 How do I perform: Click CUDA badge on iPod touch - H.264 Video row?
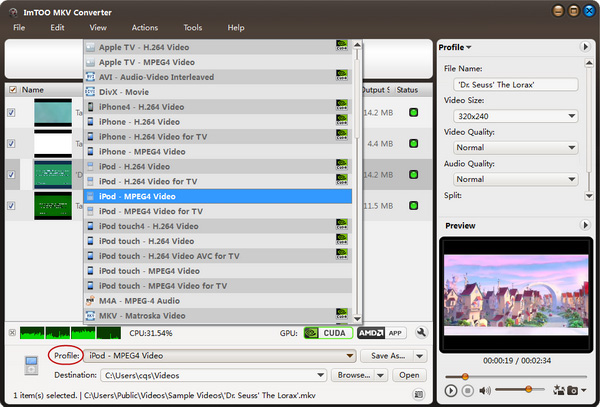342,239
